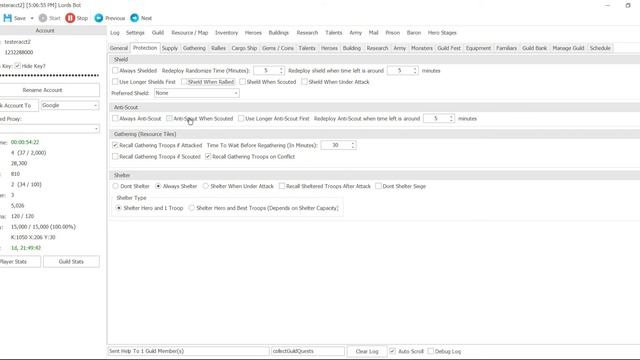Open the Prison tab
640x360 pixels.
coord(393,33)
